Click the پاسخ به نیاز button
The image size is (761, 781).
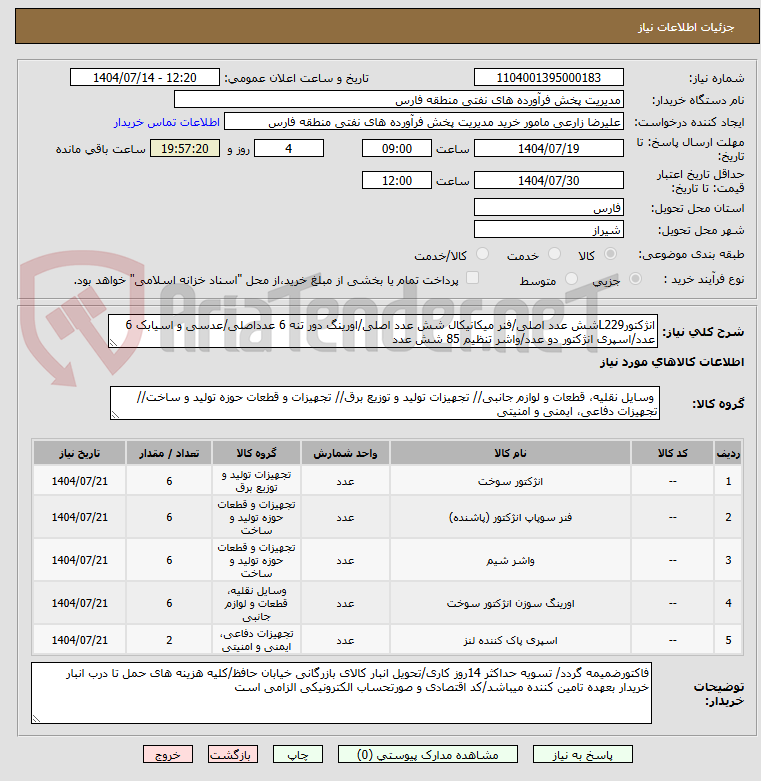click(582, 755)
